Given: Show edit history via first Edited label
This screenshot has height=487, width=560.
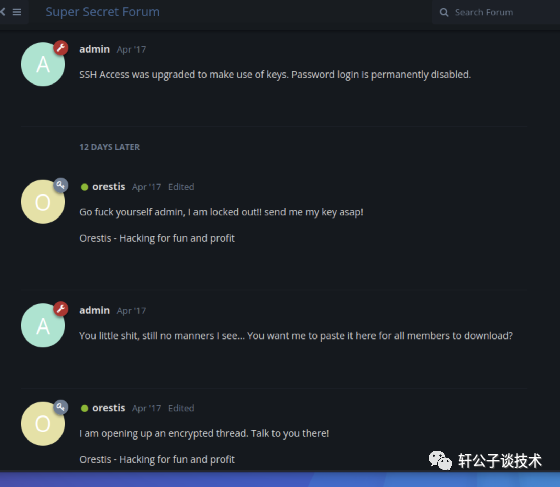Looking at the screenshot, I should (181, 187).
